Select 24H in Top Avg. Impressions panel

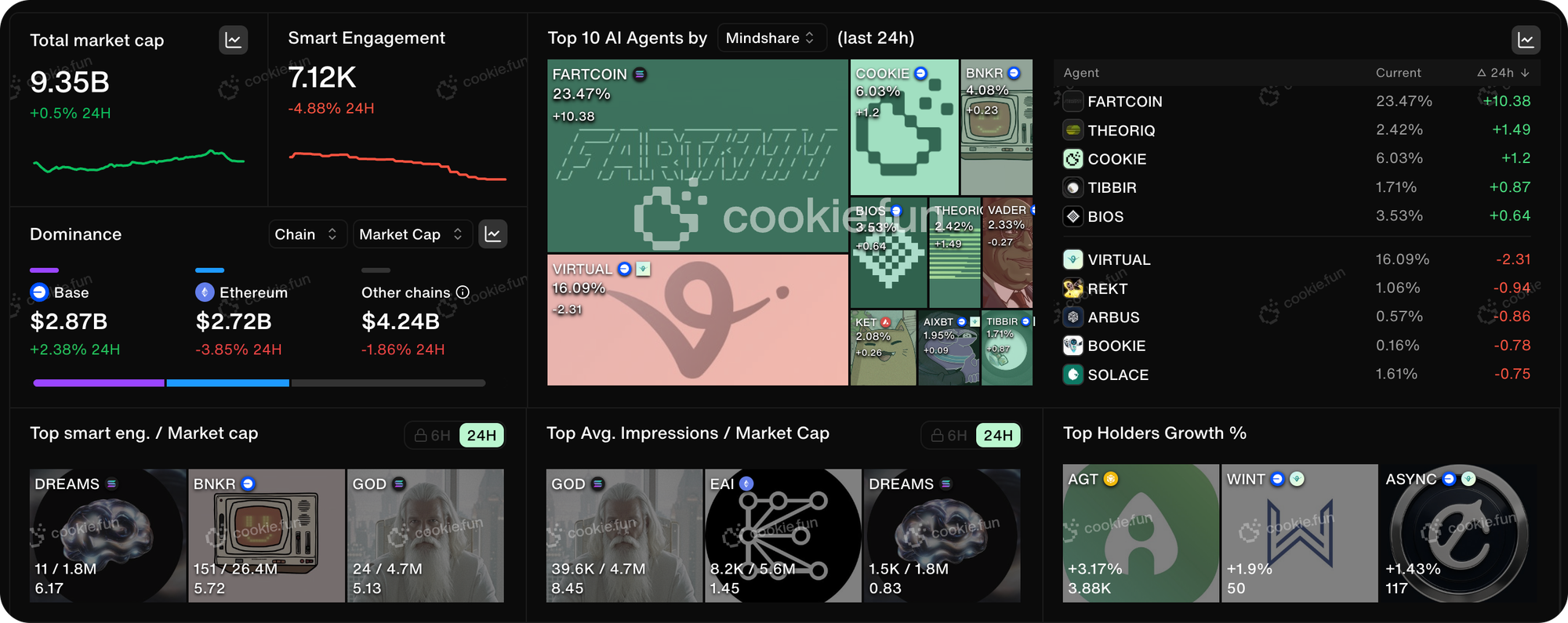(x=998, y=435)
